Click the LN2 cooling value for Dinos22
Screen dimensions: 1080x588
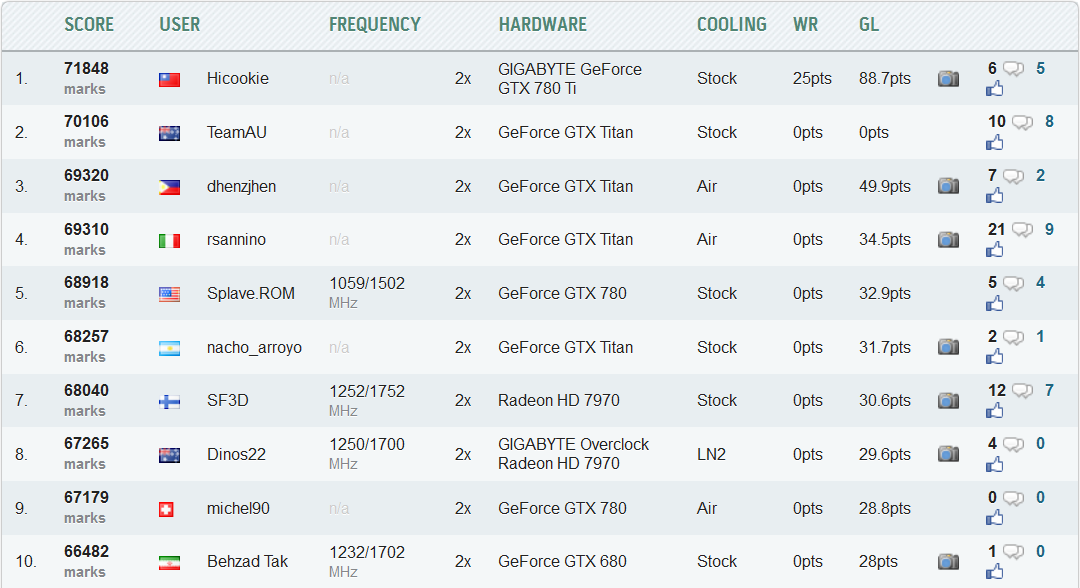711,454
